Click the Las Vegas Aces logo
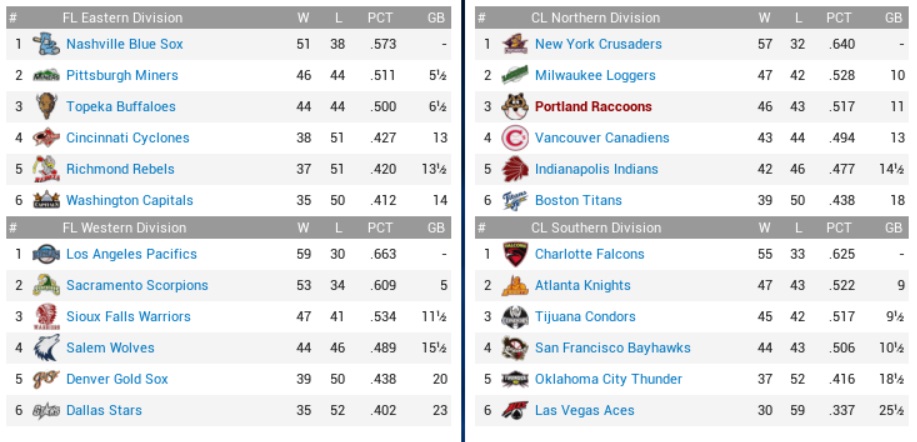917x442 pixels. click(x=515, y=410)
